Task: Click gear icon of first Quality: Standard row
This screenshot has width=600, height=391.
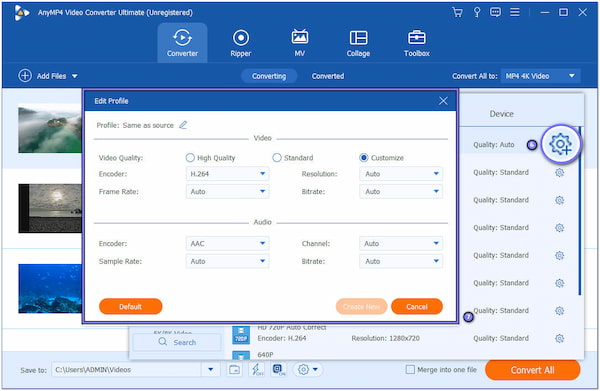Action: [559, 173]
